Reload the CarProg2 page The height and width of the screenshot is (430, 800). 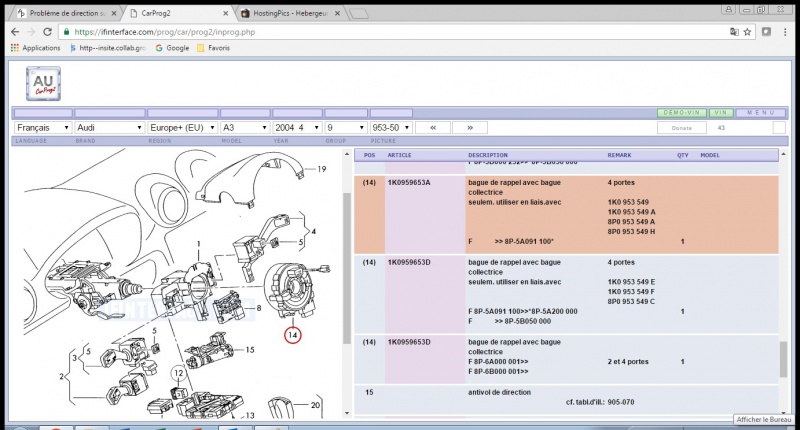pos(47,32)
